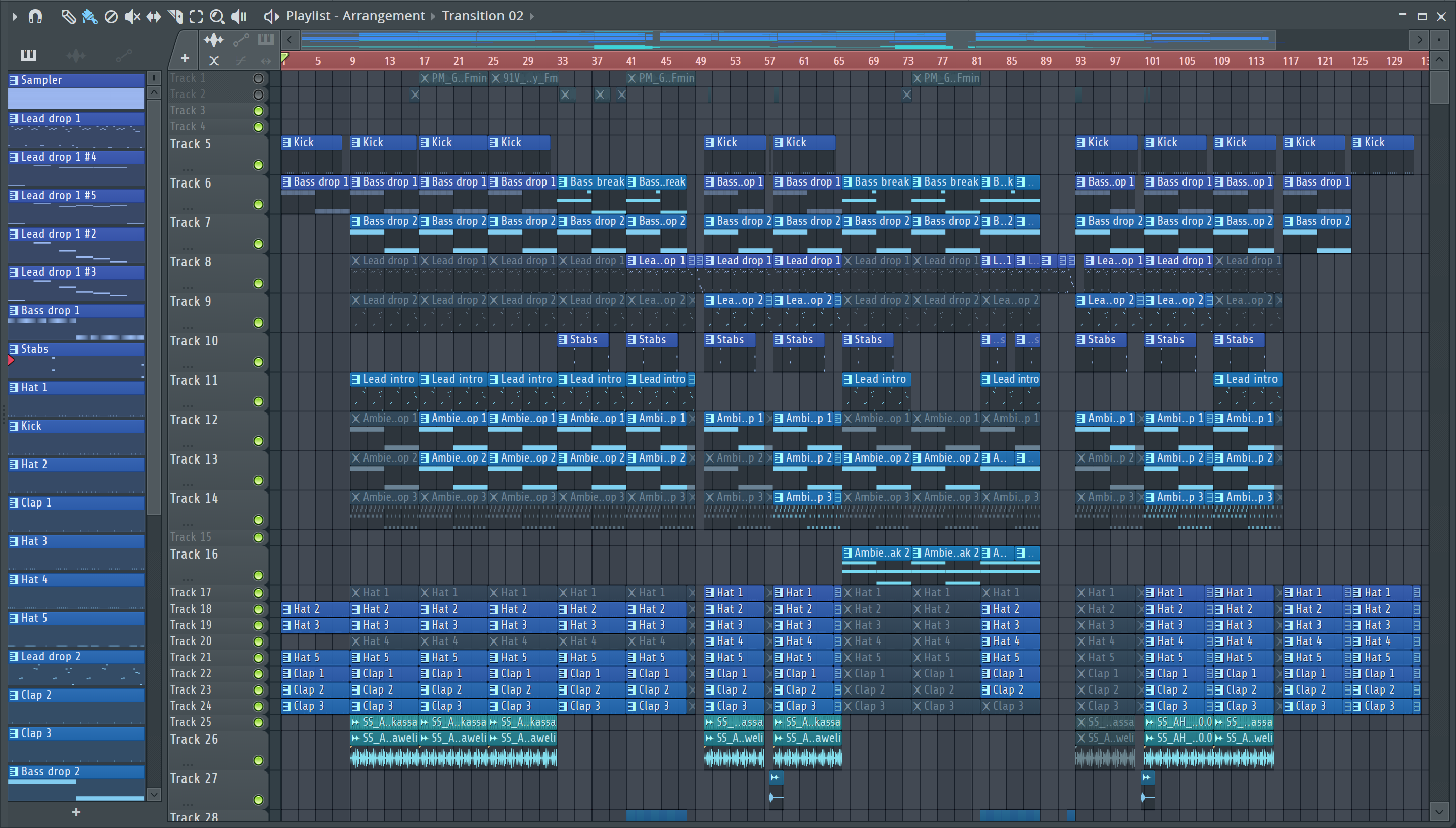Image resolution: width=1456 pixels, height=828 pixels.
Task: Open clip menu of Bass drop 1 at bar 1
Action: pos(287,182)
